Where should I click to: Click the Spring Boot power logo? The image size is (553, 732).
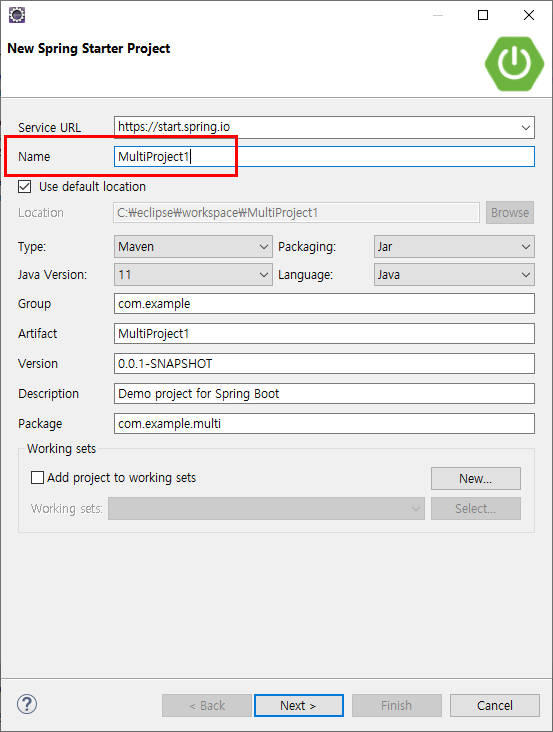[x=514, y=63]
